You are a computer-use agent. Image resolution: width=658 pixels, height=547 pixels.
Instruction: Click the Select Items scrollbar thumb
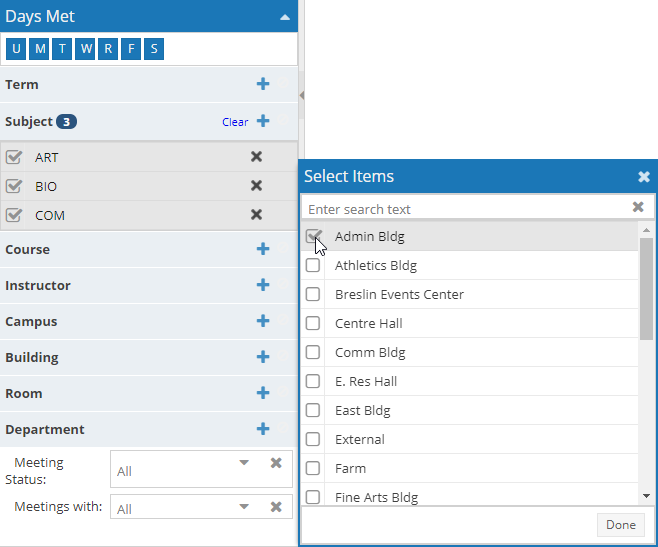coord(646,289)
